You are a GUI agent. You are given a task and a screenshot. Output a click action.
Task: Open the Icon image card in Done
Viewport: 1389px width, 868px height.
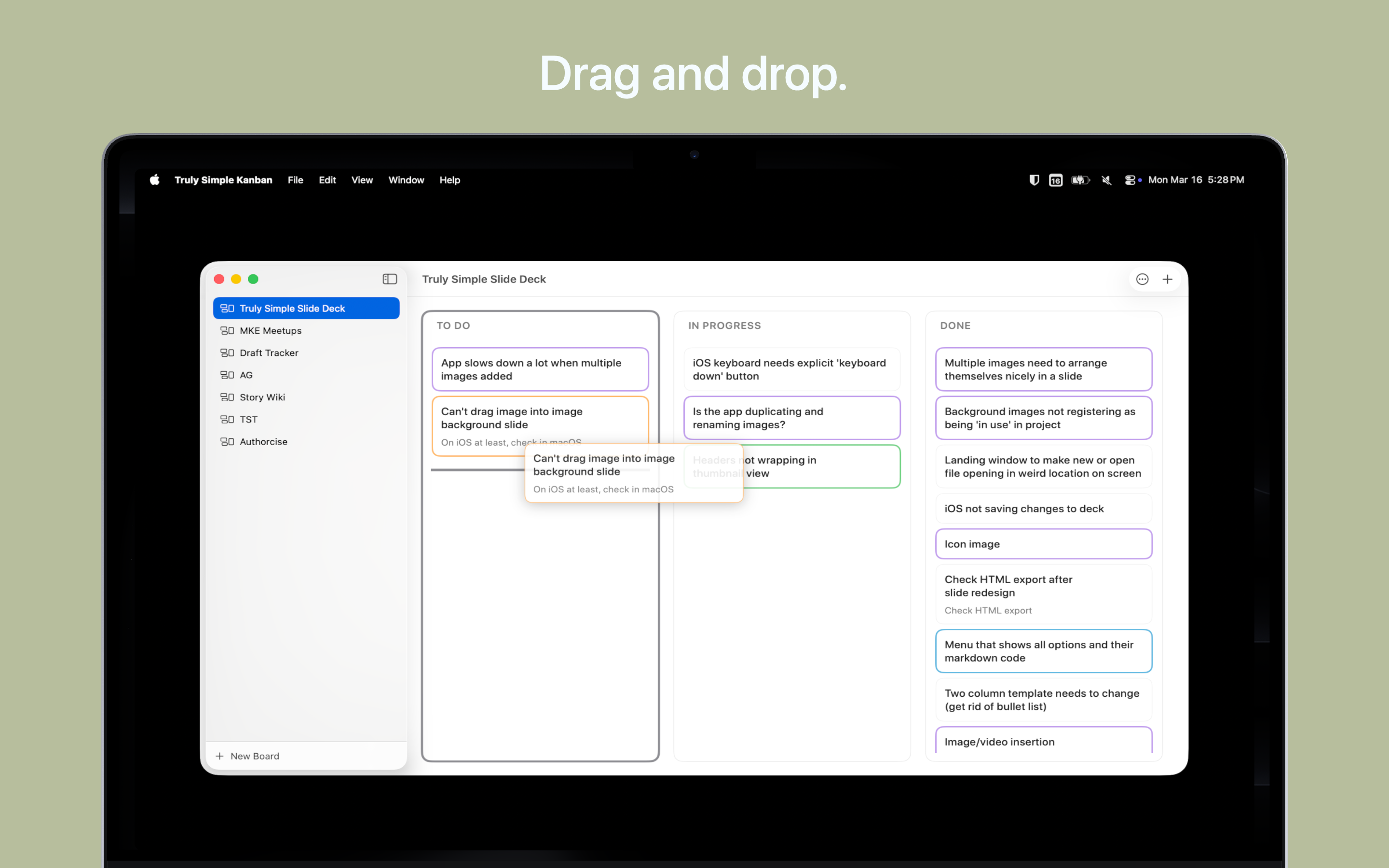tap(1043, 543)
